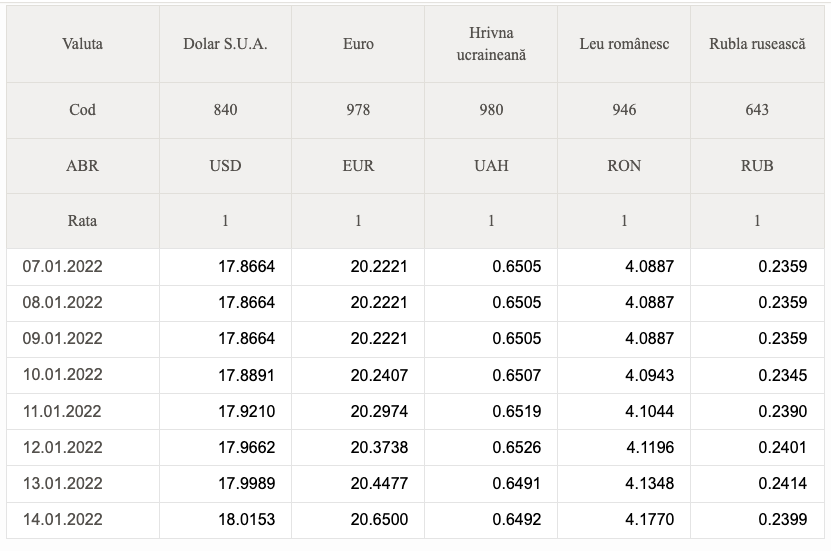
Task: Select the 14.01.2022 date cell
Action: point(83,519)
